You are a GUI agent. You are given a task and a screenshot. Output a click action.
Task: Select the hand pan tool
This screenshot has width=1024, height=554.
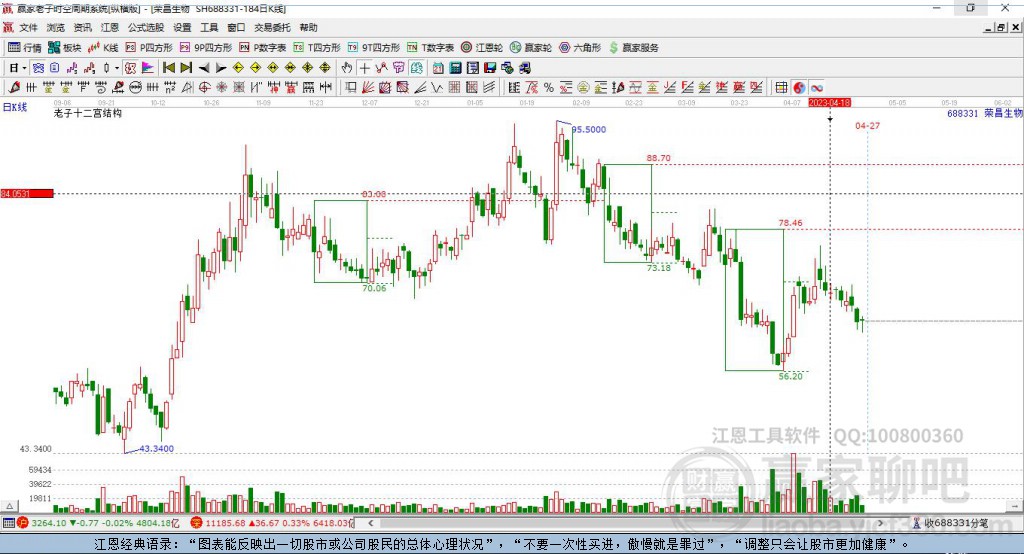[x=347, y=68]
